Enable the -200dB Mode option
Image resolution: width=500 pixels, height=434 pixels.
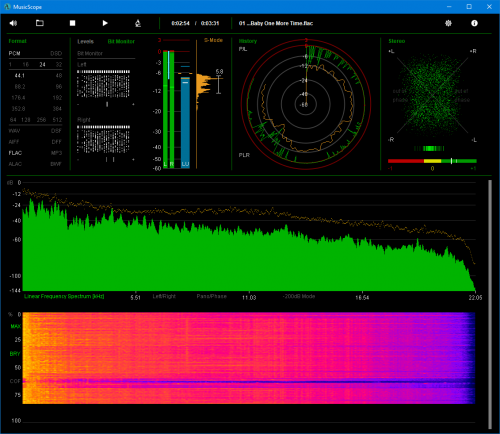[299, 296]
